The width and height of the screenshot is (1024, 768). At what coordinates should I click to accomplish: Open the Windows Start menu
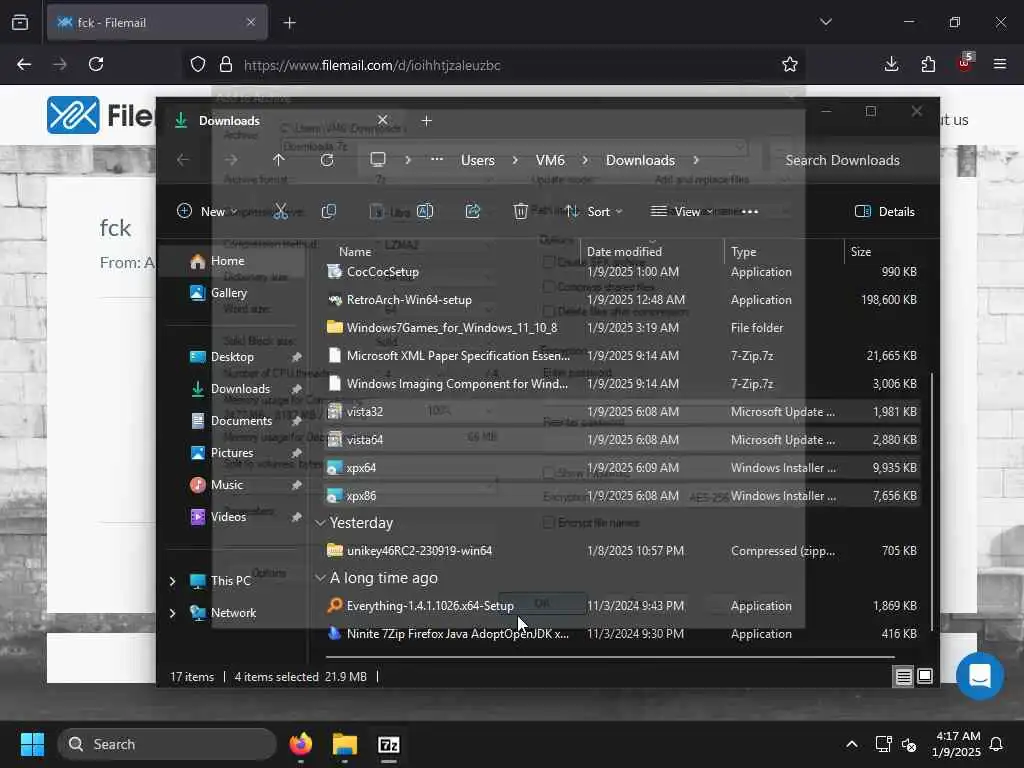32,744
